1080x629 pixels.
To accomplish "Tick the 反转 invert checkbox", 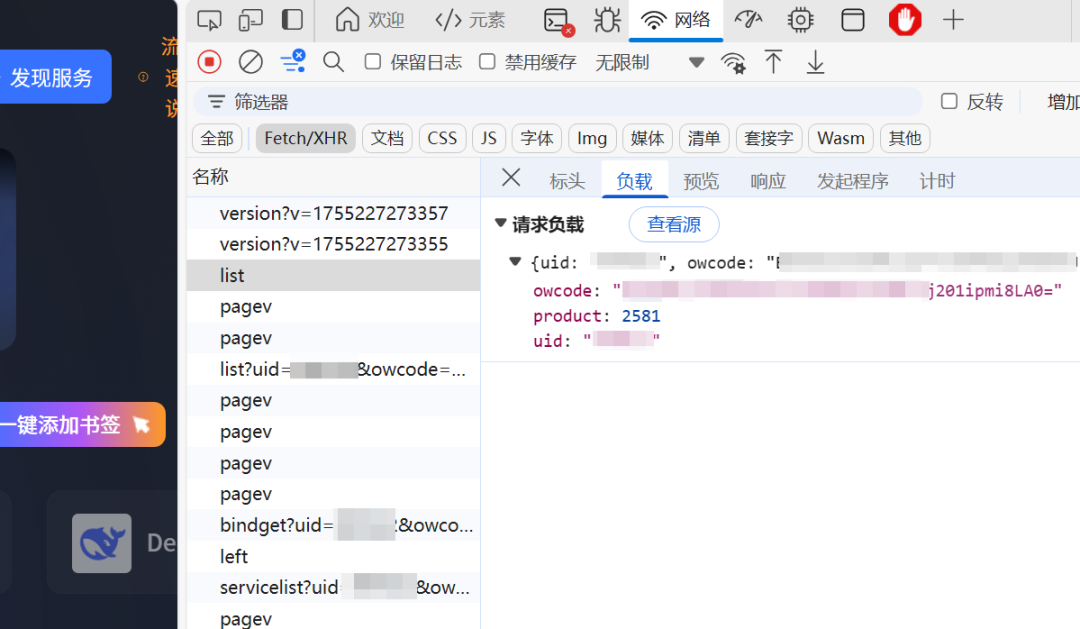I will tap(949, 101).
